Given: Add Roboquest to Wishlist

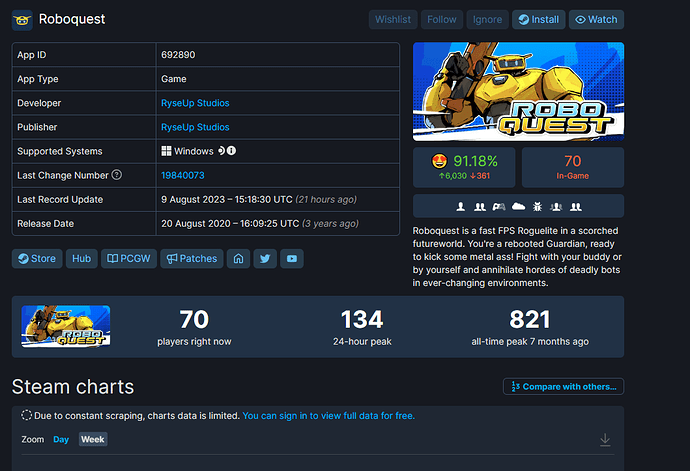Looking at the screenshot, I should point(393,20).
